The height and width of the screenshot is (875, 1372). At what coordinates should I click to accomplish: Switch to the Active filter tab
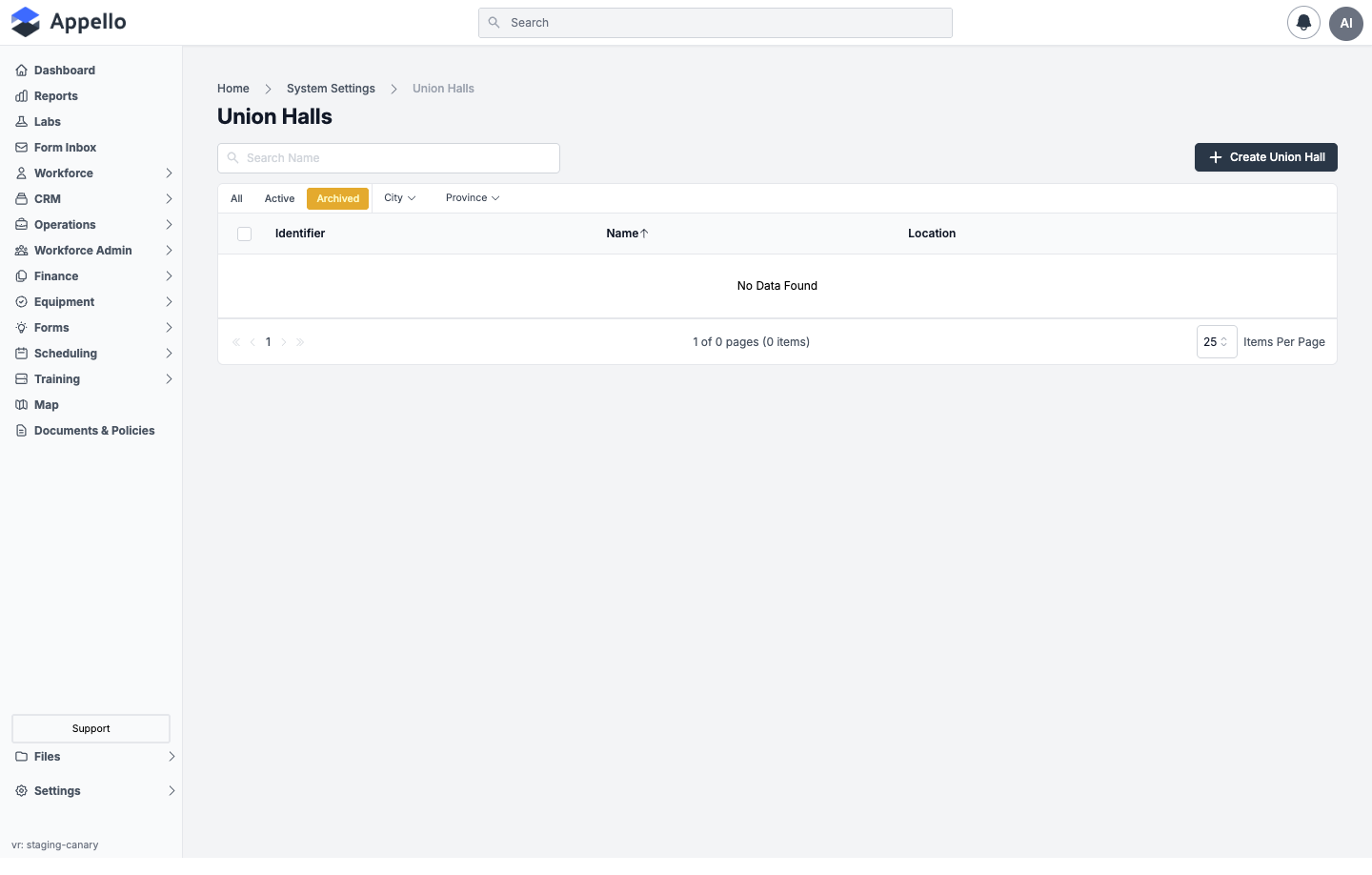click(279, 199)
